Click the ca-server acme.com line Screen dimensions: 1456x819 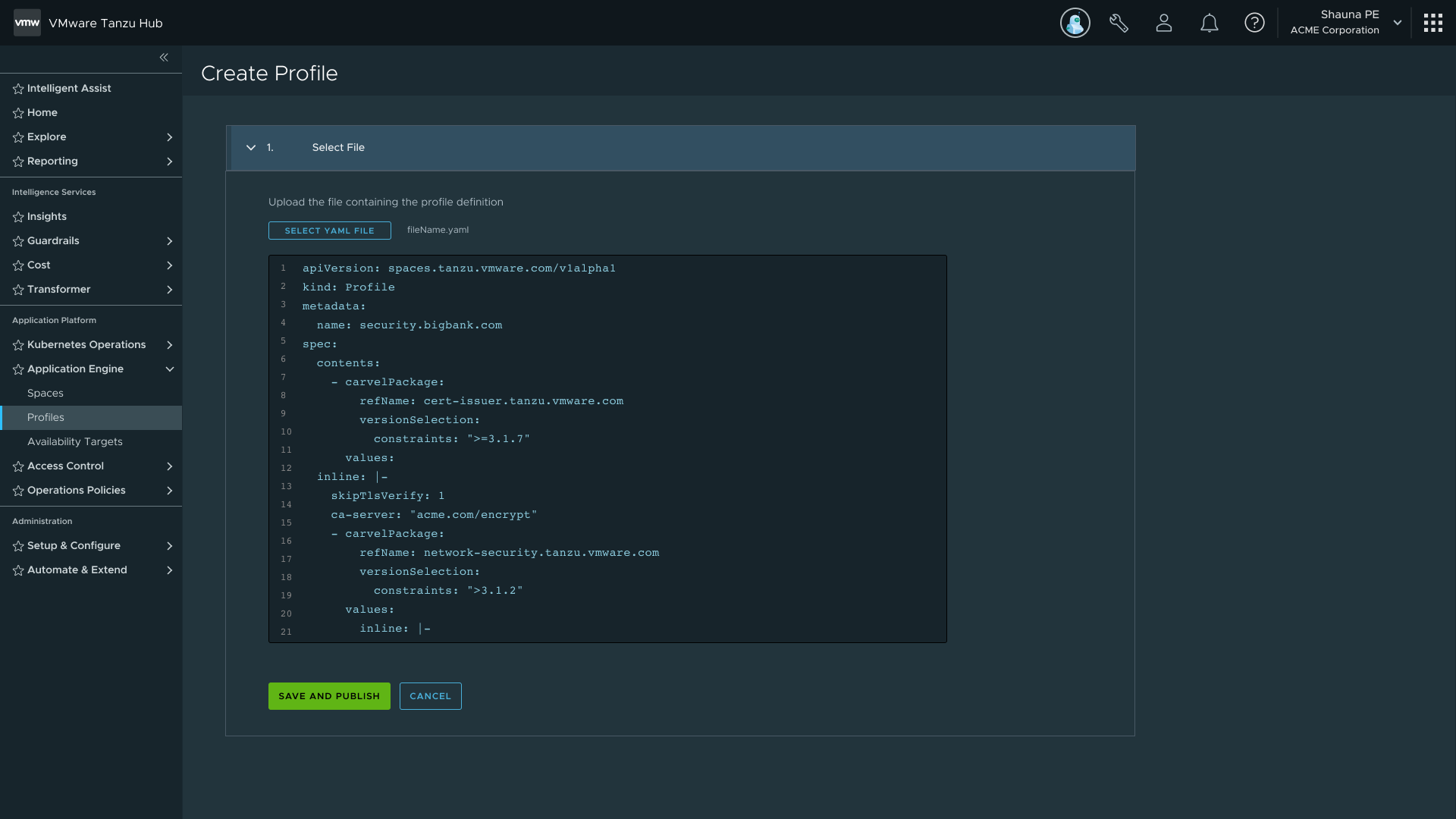[434, 515]
